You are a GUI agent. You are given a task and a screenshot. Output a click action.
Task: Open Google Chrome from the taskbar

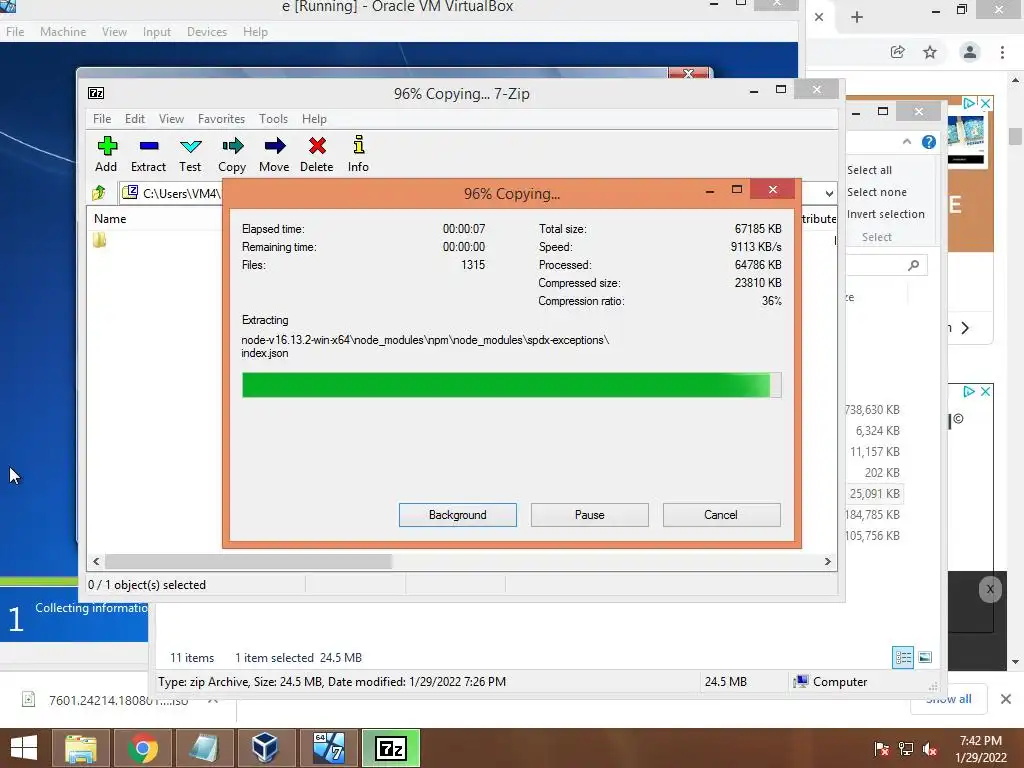coord(142,748)
